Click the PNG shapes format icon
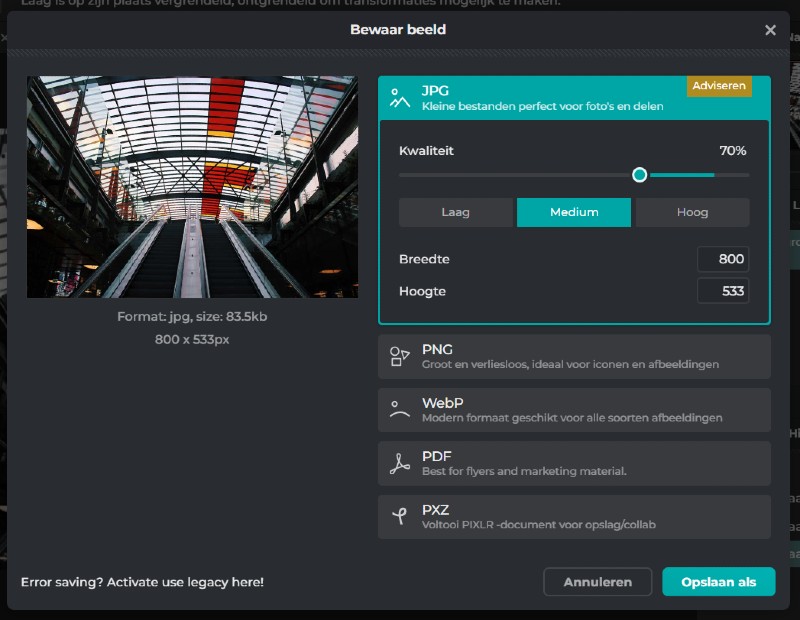The width and height of the screenshot is (800, 620). (x=400, y=357)
